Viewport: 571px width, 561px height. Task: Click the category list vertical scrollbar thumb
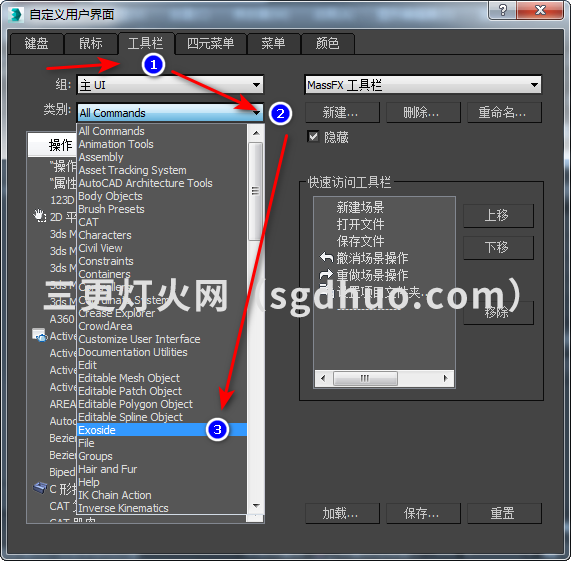click(256, 191)
